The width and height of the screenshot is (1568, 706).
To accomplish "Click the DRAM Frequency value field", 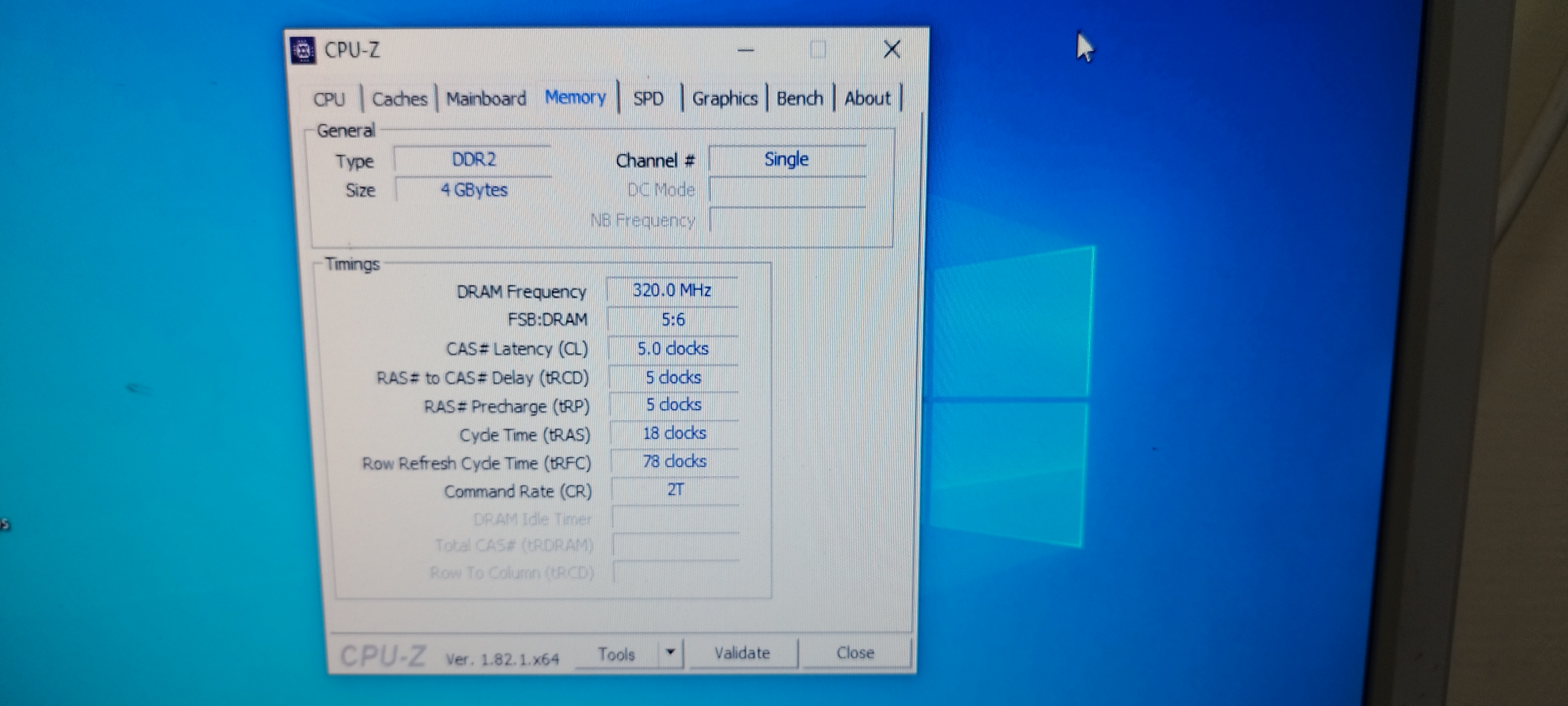I will coord(672,291).
